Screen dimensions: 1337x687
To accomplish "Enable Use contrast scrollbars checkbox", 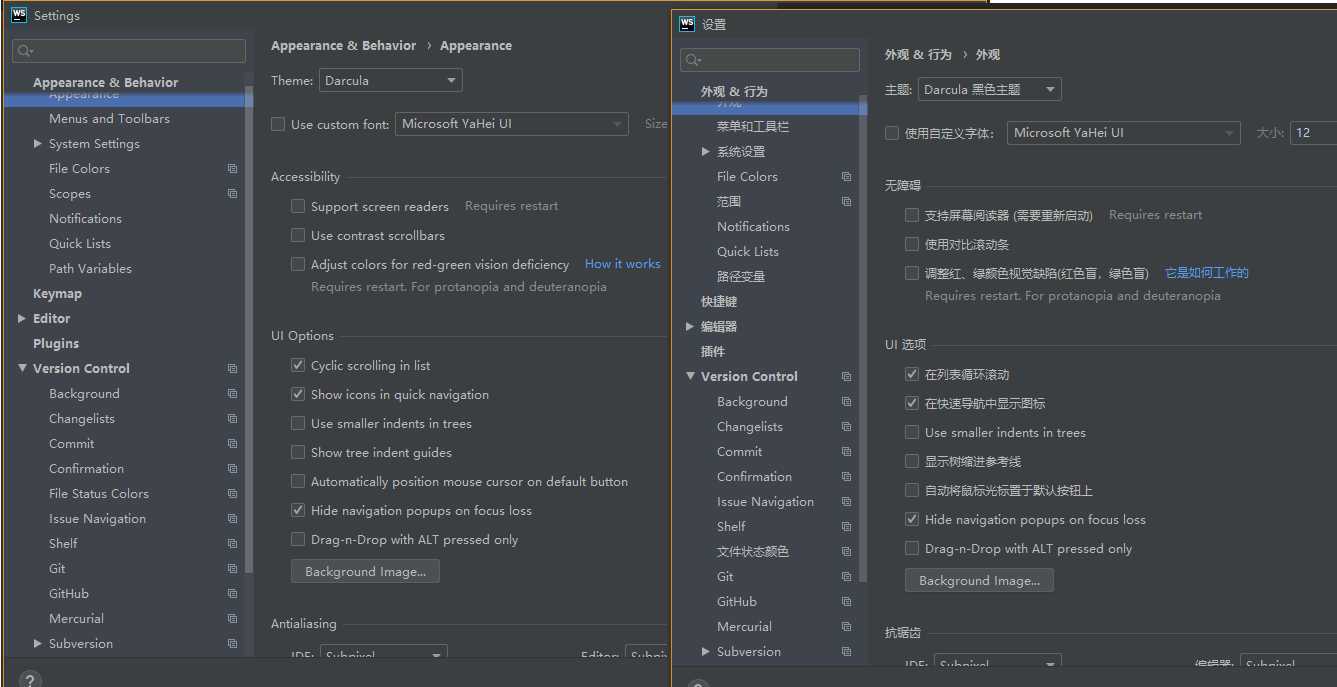I will click(x=298, y=235).
